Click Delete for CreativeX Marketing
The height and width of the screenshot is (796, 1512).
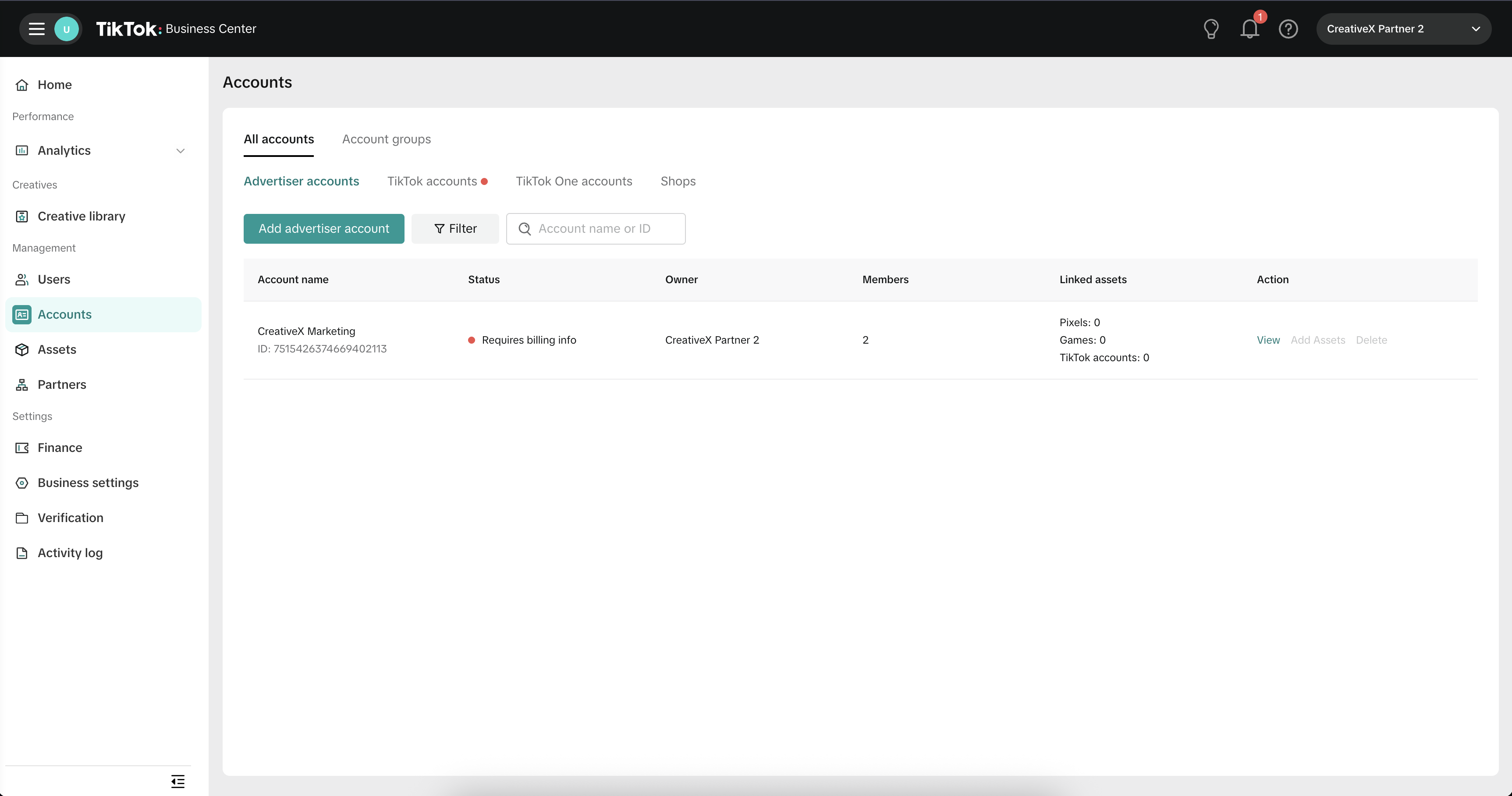click(x=1371, y=341)
